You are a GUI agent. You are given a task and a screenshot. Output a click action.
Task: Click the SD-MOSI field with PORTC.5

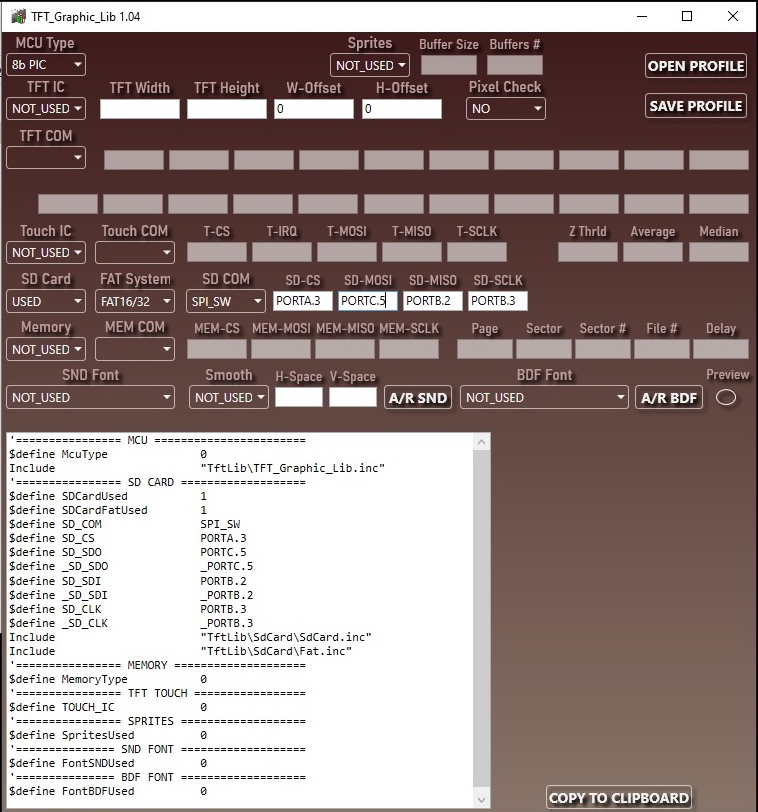[x=368, y=301]
